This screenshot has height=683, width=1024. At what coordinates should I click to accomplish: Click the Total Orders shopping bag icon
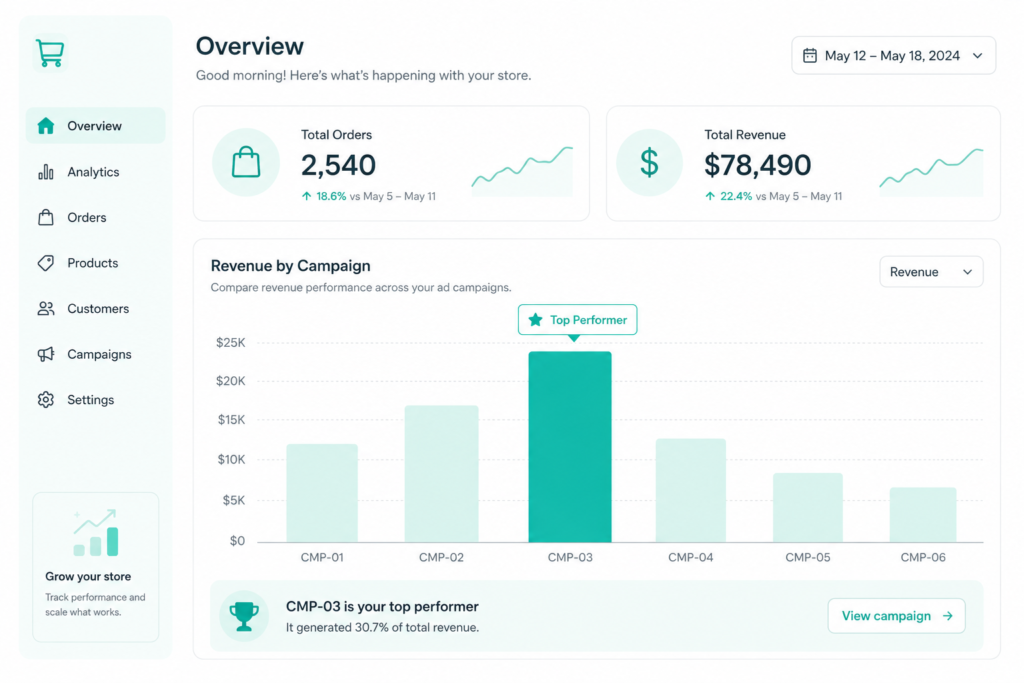(x=246, y=162)
